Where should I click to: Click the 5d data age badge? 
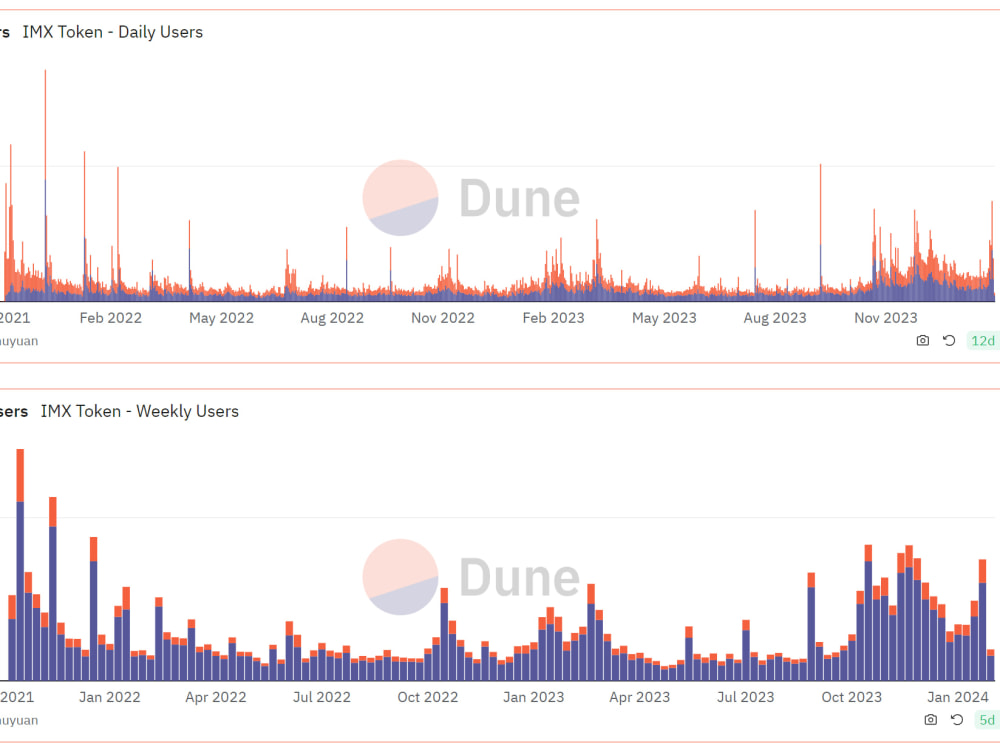pos(987,720)
